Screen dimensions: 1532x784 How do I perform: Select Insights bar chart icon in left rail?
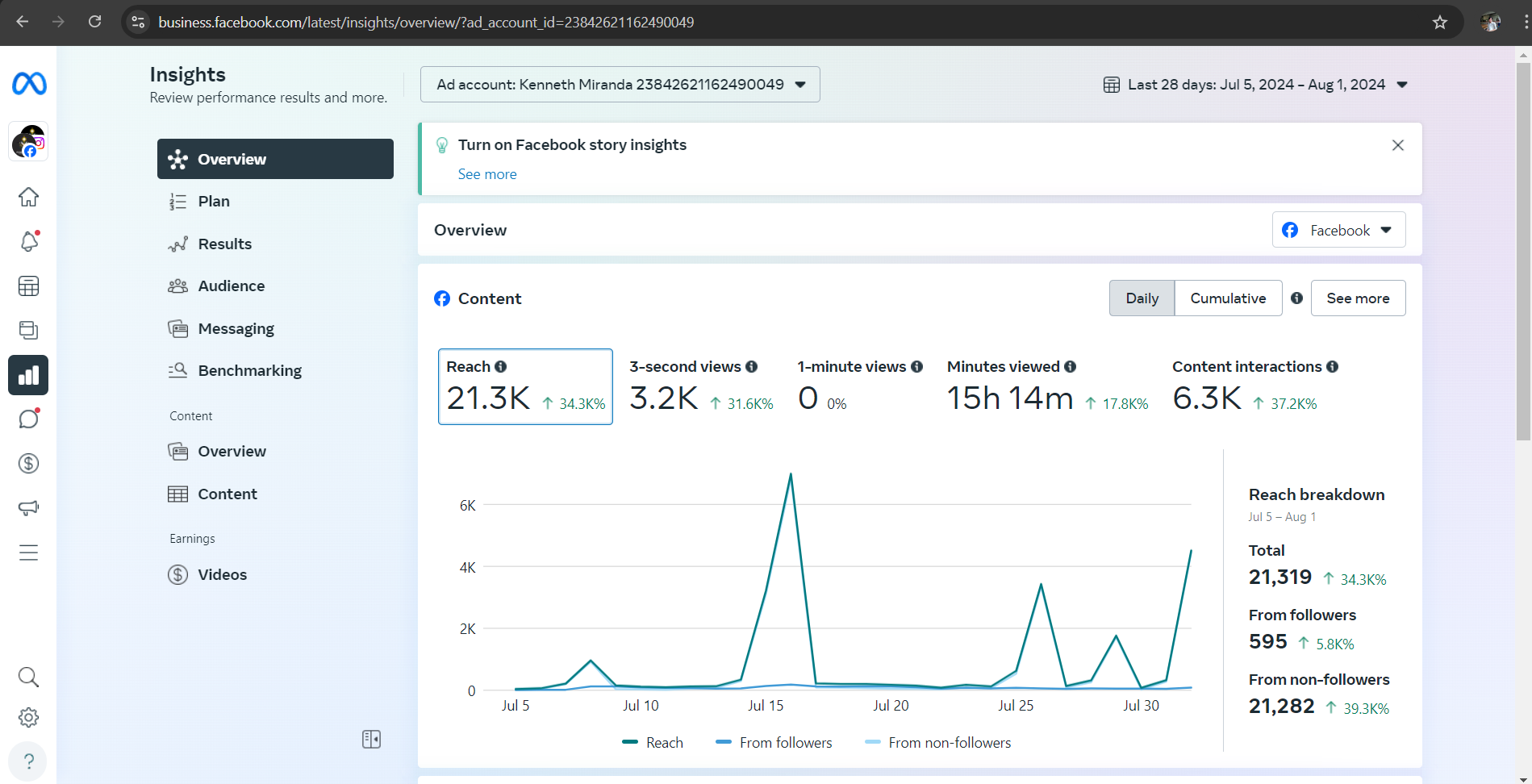pyautogui.click(x=28, y=375)
